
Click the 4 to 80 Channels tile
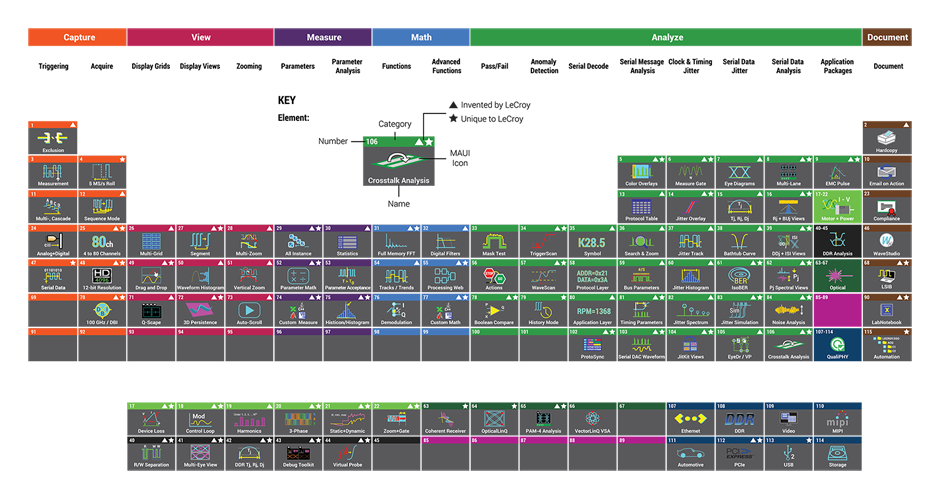102,242
